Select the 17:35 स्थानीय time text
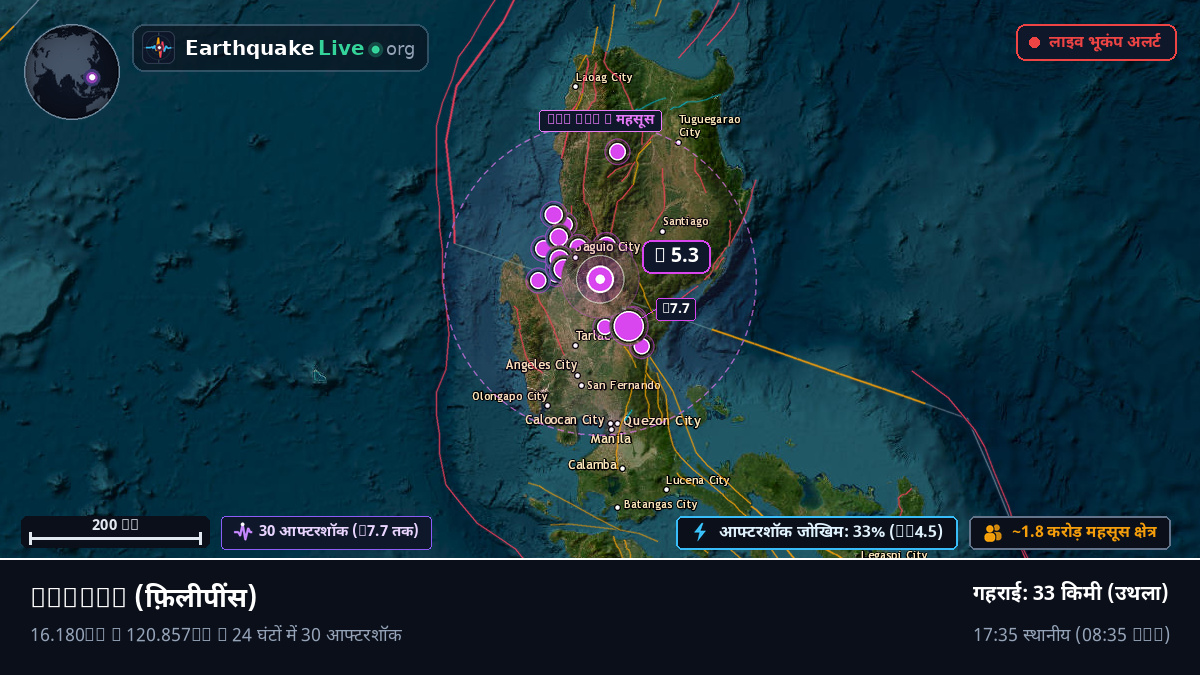Image resolution: width=1200 pixels, height=675 pixels. [x=1071, y=635]
